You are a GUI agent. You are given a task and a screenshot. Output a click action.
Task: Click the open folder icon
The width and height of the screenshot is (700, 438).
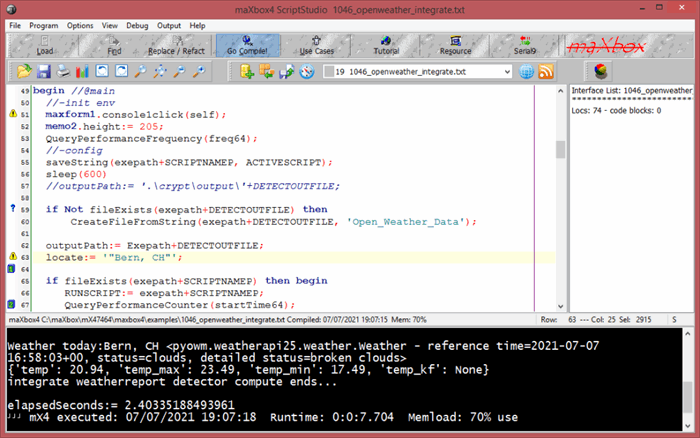(24, 71)
